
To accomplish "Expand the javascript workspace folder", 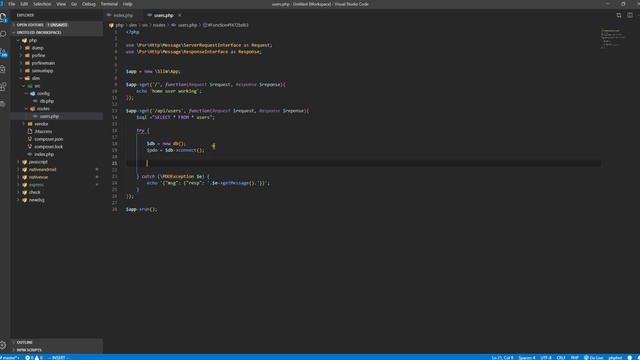I will point(57,162).
